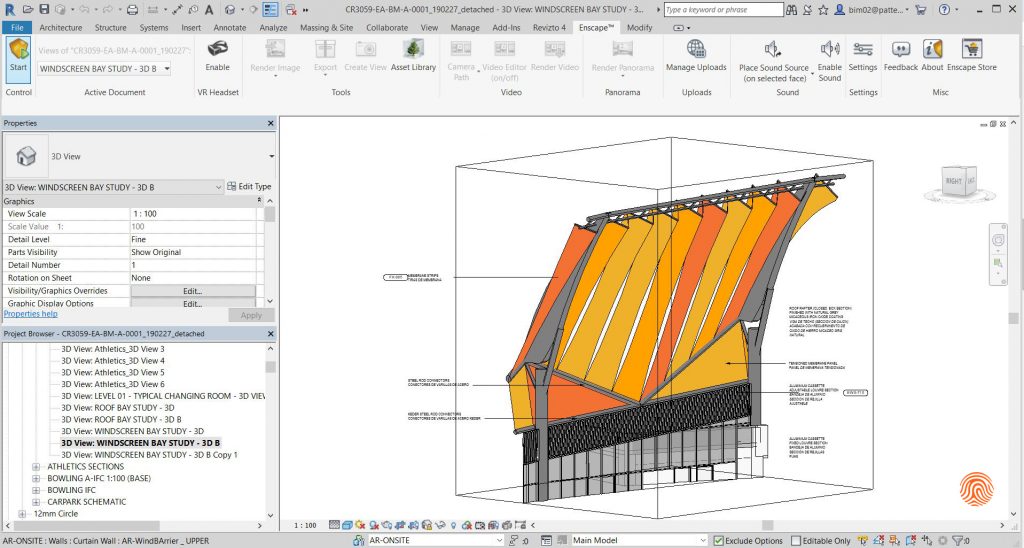
Task: Switch to the Modify ribbon tab
Action: [639, 27]
